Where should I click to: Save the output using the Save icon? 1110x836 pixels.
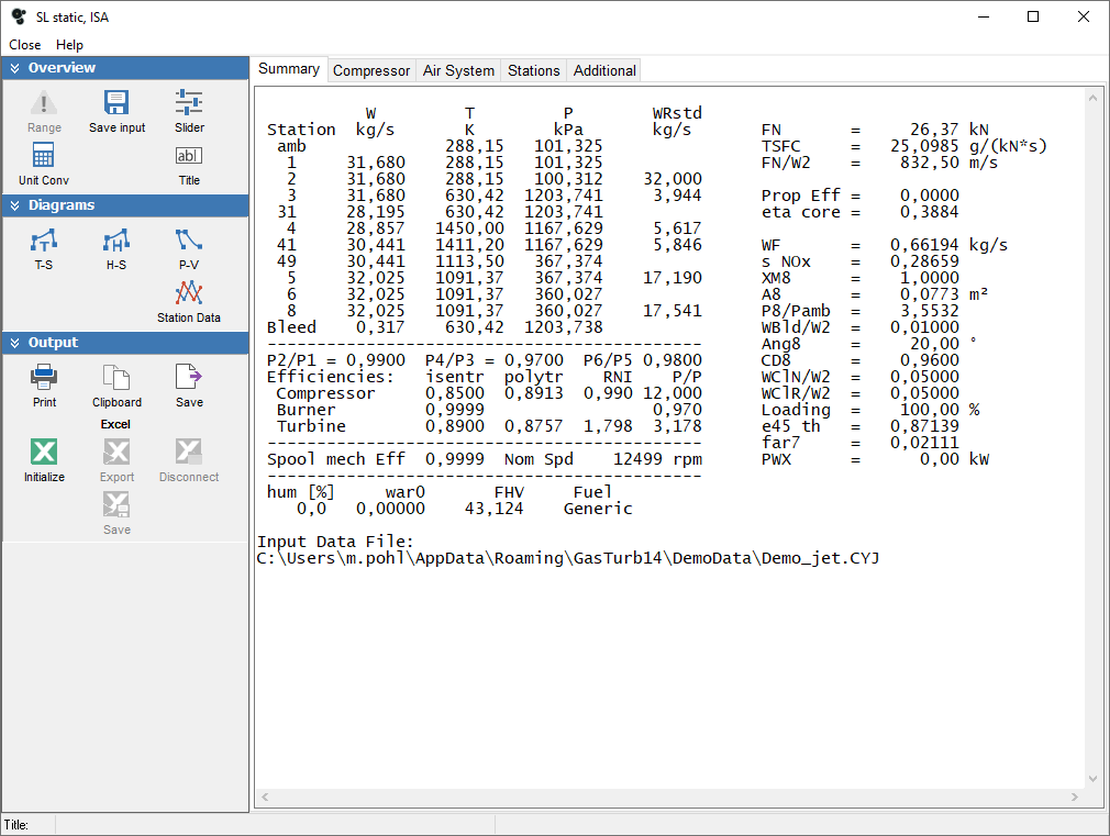pos(189,378)
